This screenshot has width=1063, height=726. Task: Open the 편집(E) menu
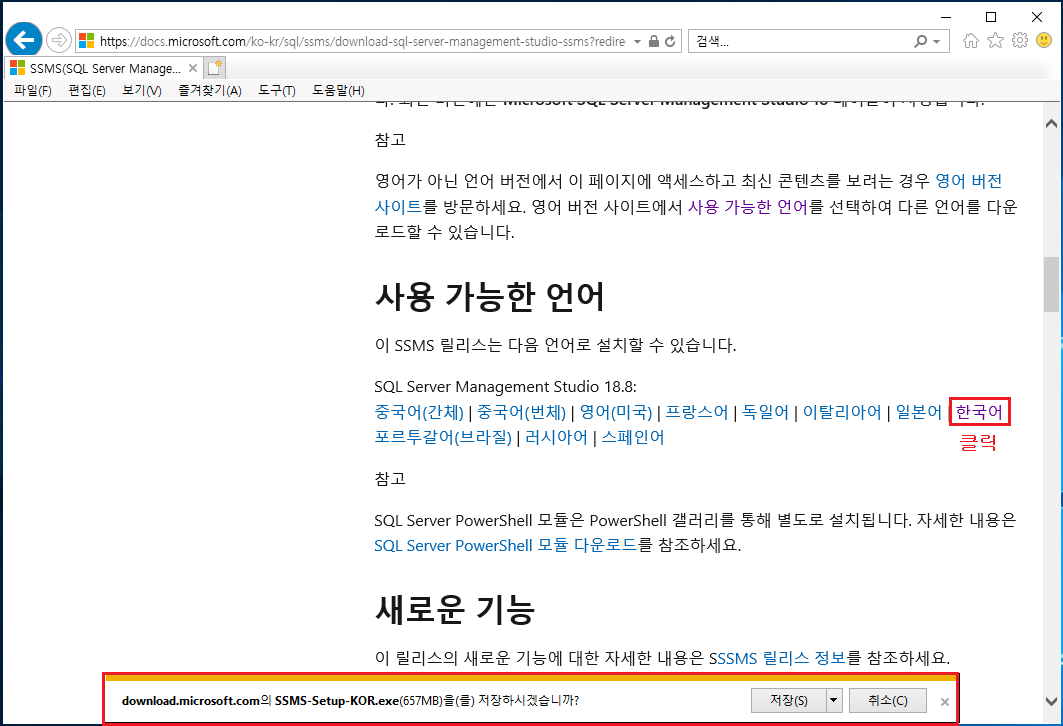(87, 90)
